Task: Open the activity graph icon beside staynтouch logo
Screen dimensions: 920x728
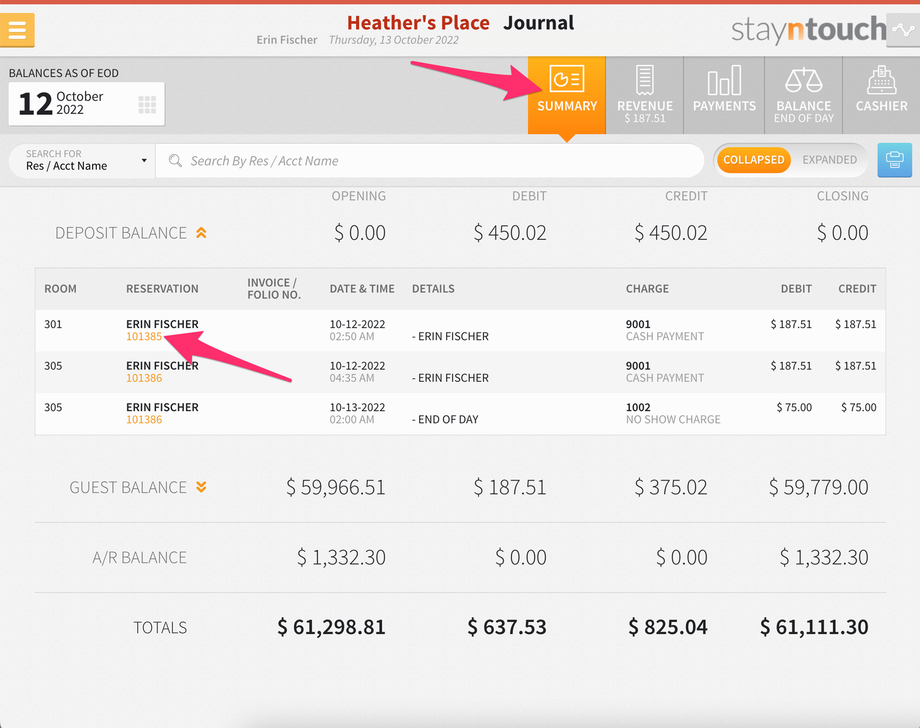Action: click(x=903, y=29)
